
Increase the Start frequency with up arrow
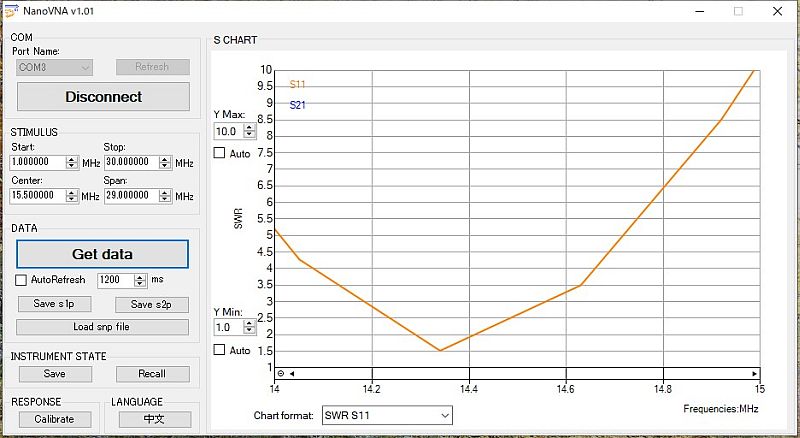click(72, 158)
